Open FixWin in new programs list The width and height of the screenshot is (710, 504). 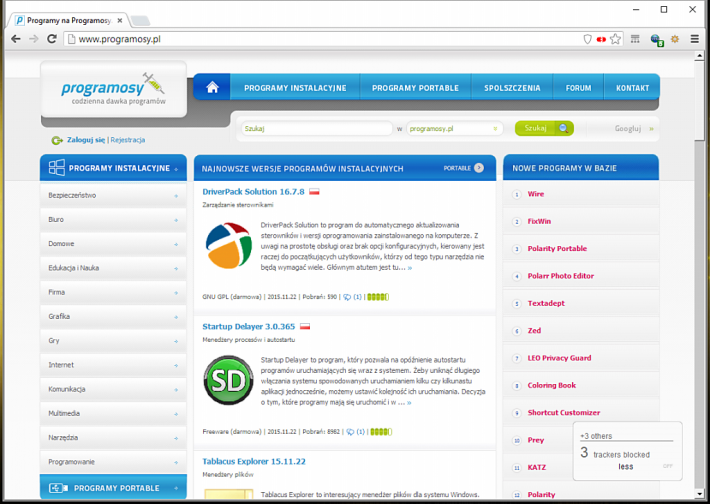(539, 221)
